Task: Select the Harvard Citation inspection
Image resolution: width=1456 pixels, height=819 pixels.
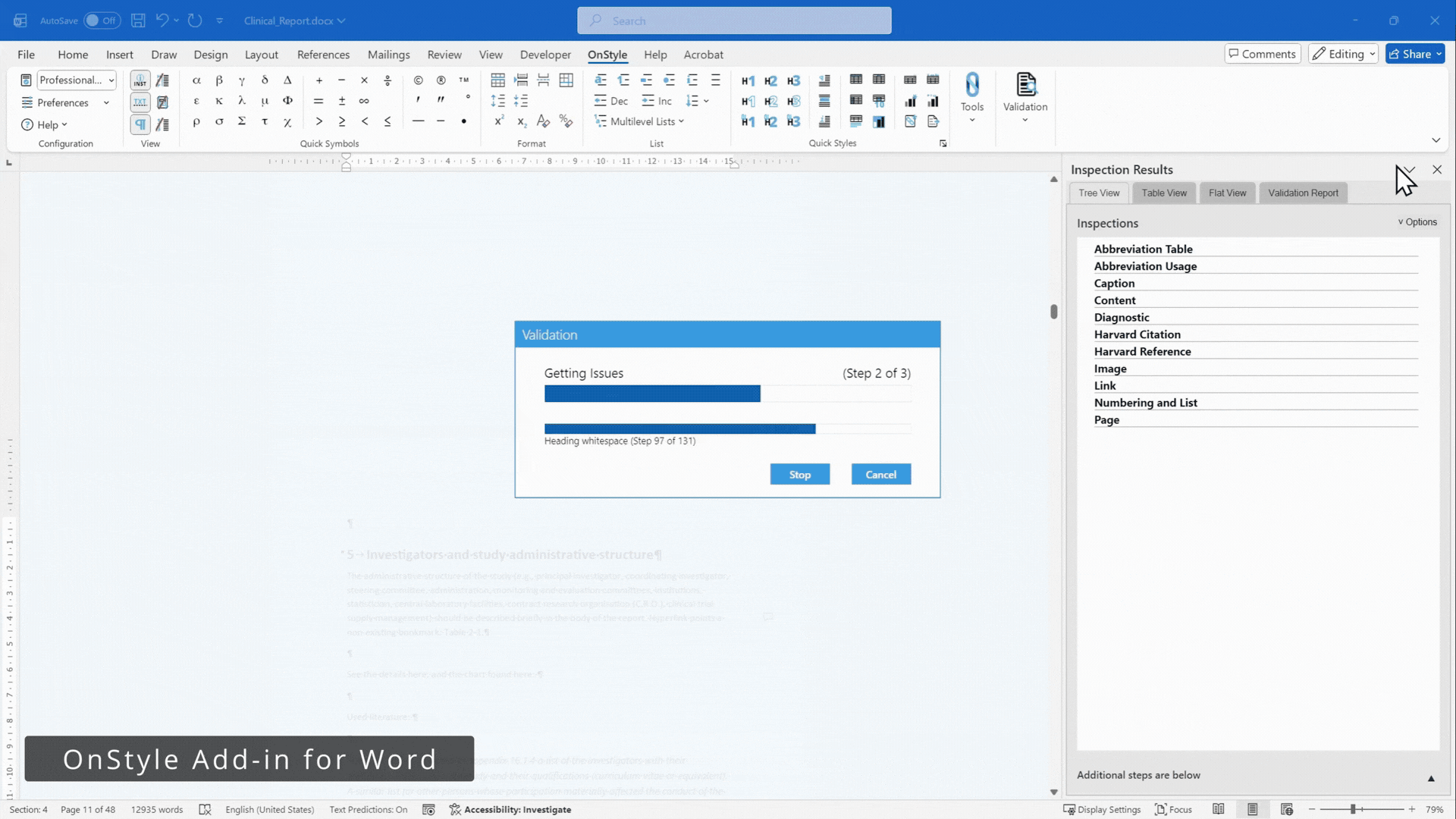Action: tap(1256, 334)
